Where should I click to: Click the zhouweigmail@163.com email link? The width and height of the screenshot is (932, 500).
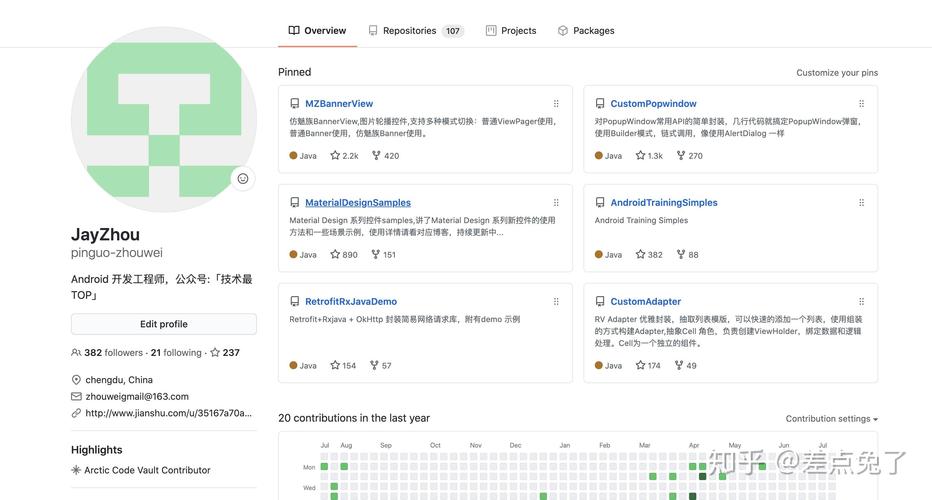[137, 397]
